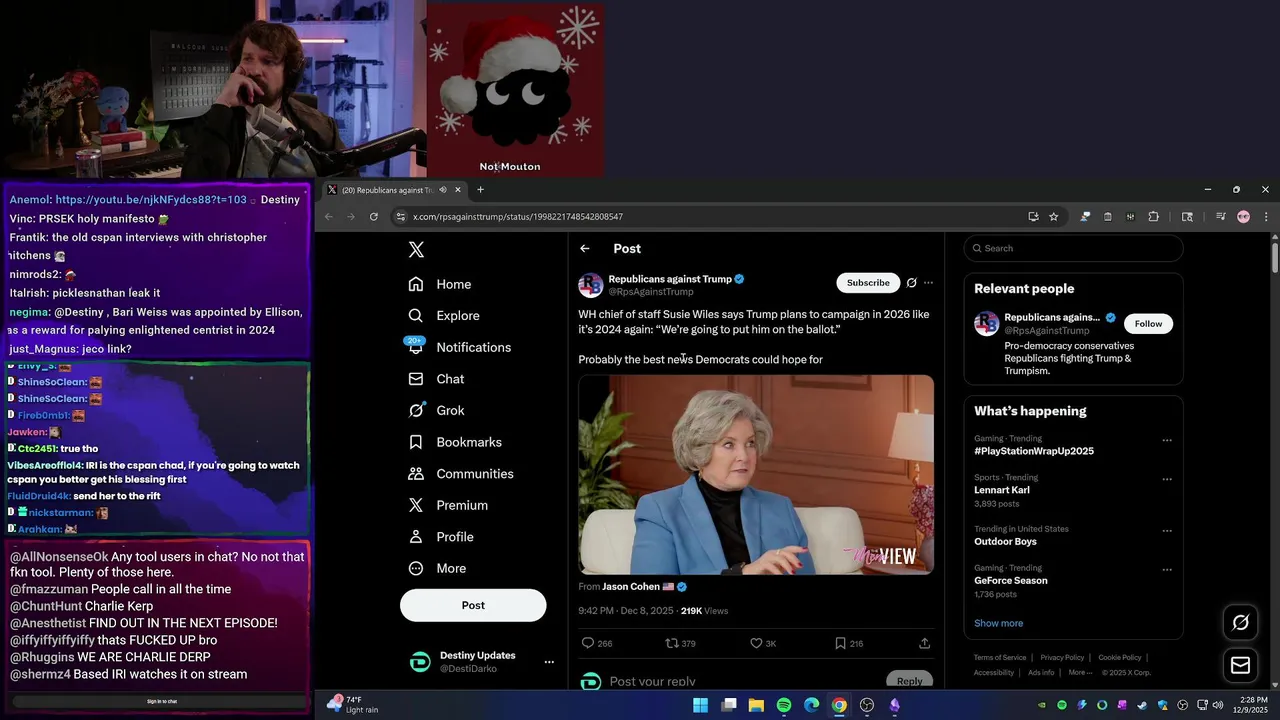Open Chrome three-dot menu
1280x720 pixels.
1266,217
